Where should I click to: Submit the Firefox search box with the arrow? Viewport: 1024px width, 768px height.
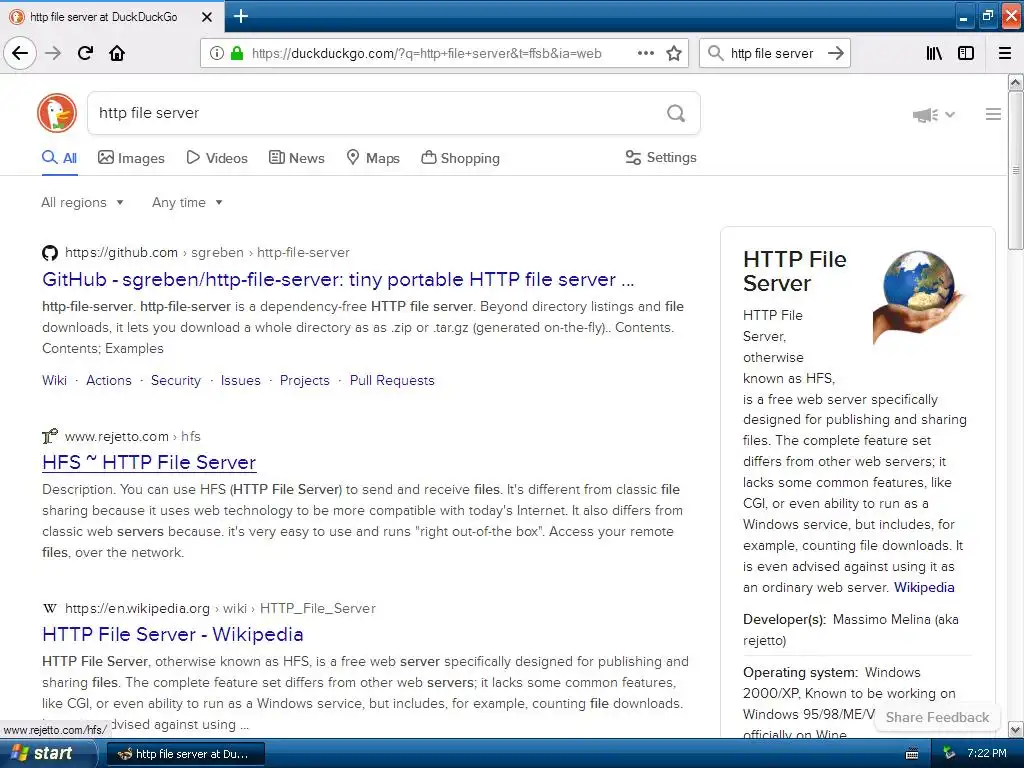point(836,53)
